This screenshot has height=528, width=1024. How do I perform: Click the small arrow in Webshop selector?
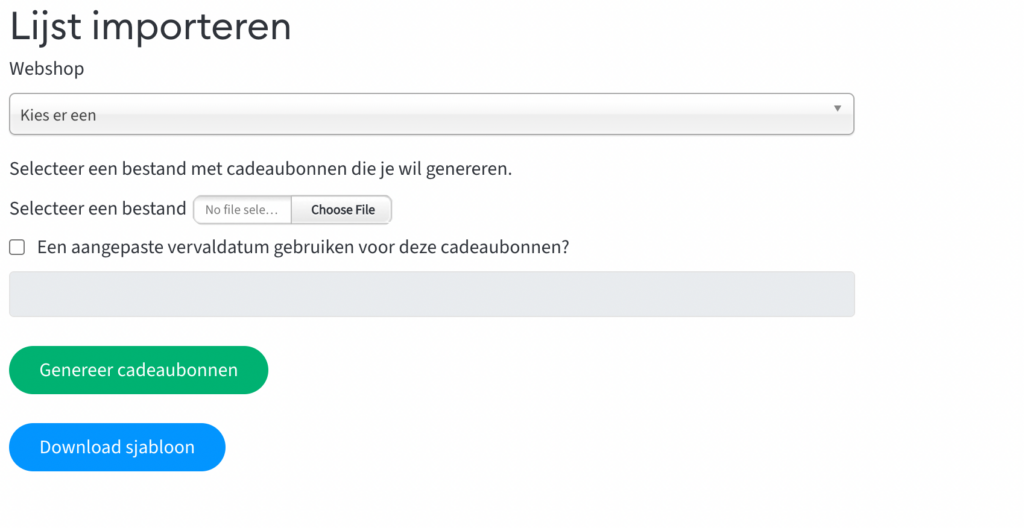coord(837,108)
